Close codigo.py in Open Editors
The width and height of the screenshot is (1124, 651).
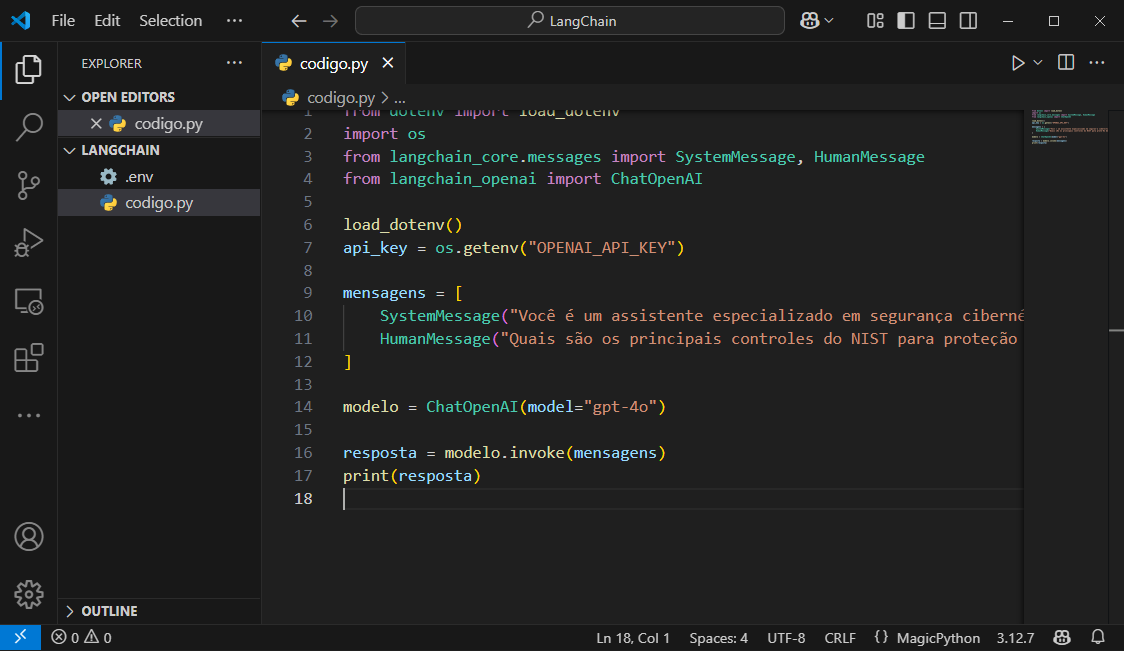click(x=96, y=123)
